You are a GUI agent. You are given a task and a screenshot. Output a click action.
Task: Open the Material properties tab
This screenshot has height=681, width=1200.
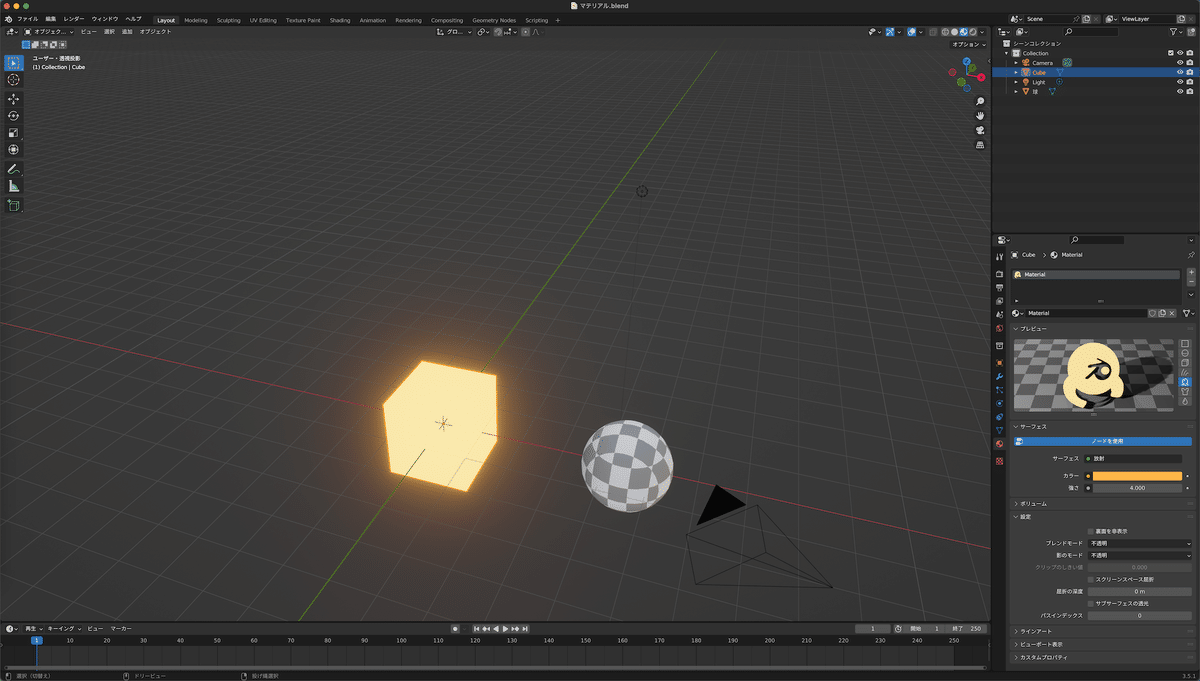999,444
